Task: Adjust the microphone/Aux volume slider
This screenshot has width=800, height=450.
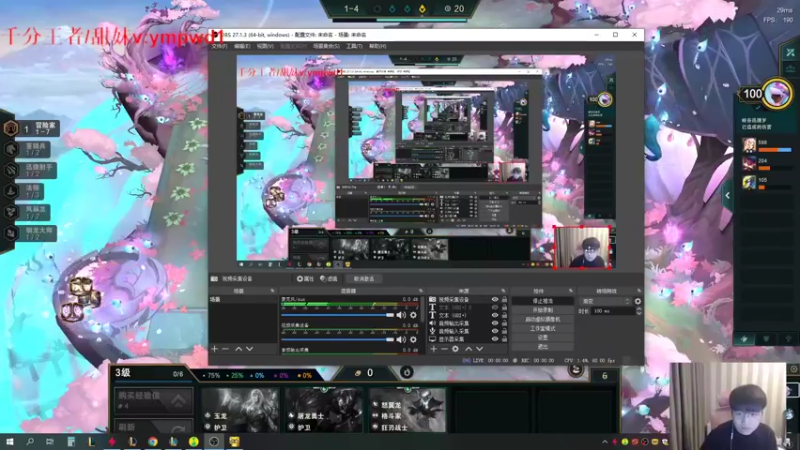Action: coord(337,315)
